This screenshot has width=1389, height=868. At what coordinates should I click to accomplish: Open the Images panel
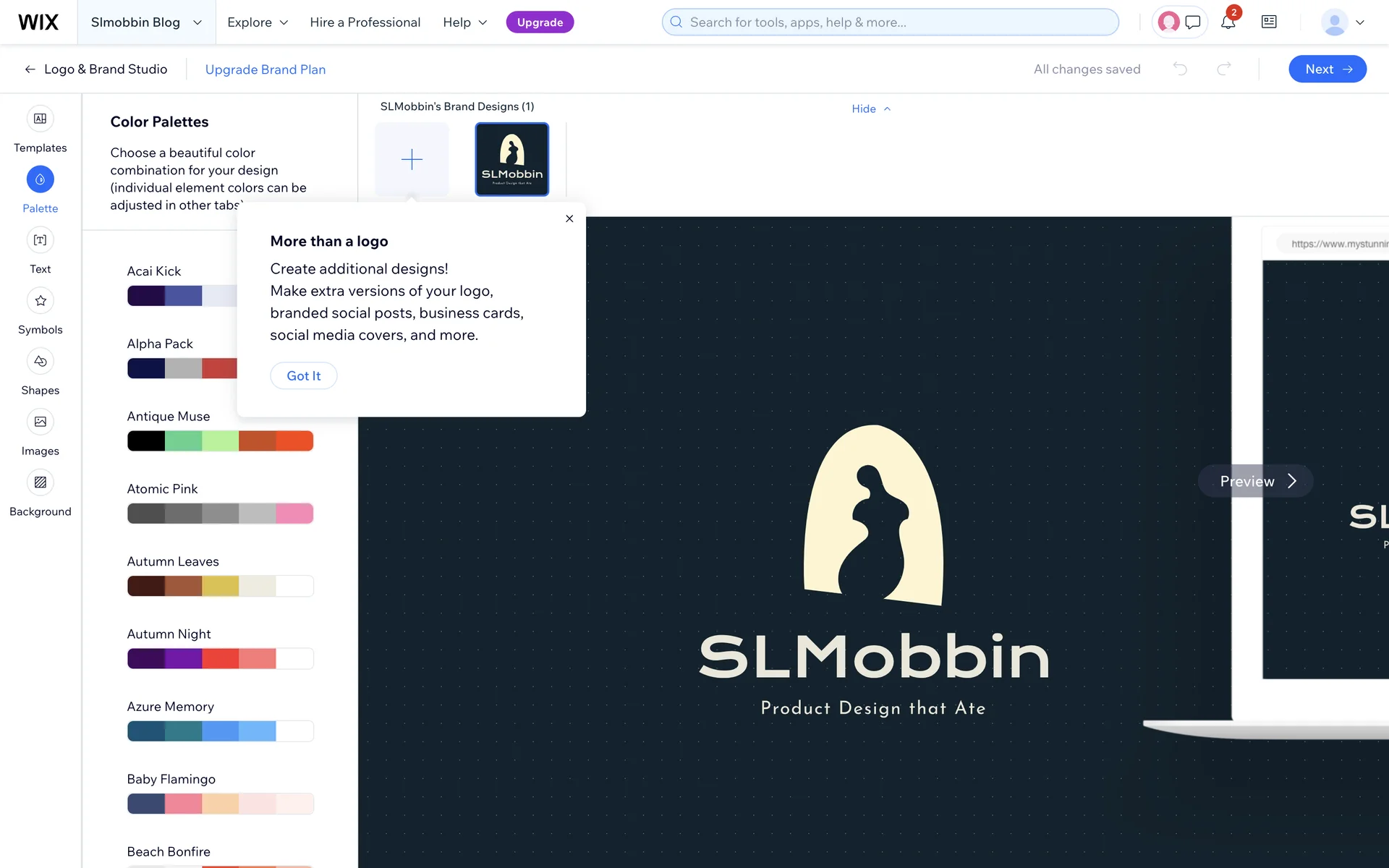(x=40, y=422)
